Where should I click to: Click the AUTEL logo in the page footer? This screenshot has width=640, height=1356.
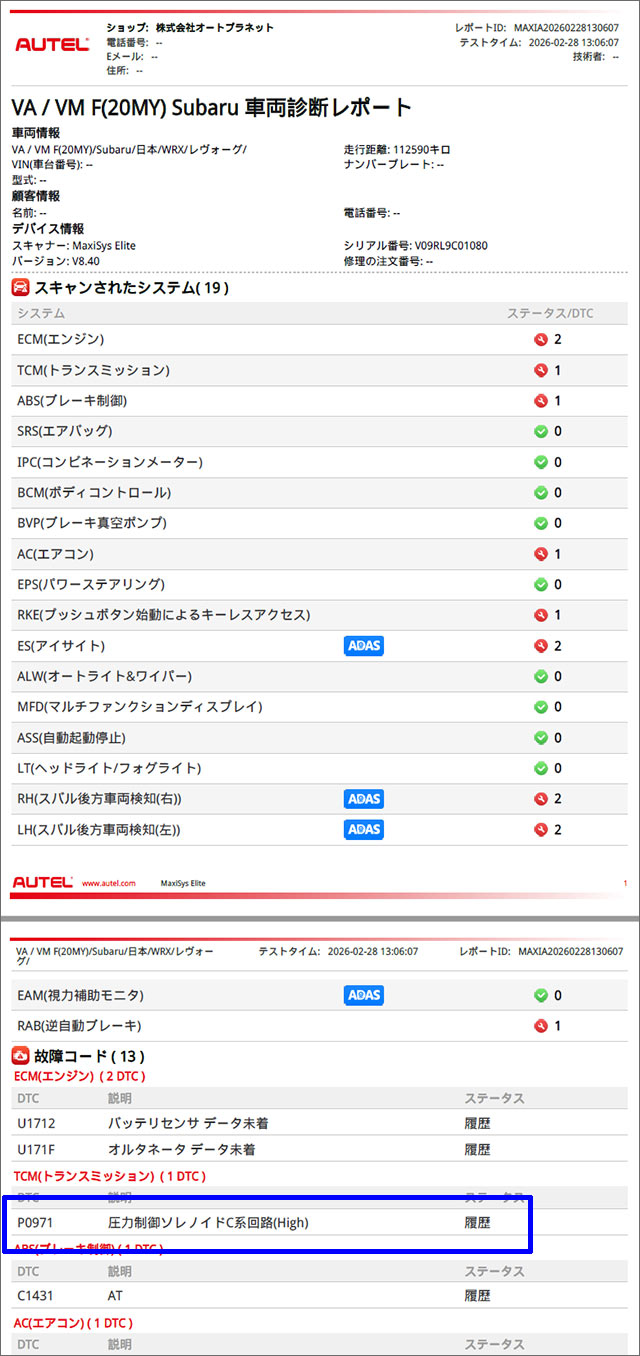click(x=42, y=883)
